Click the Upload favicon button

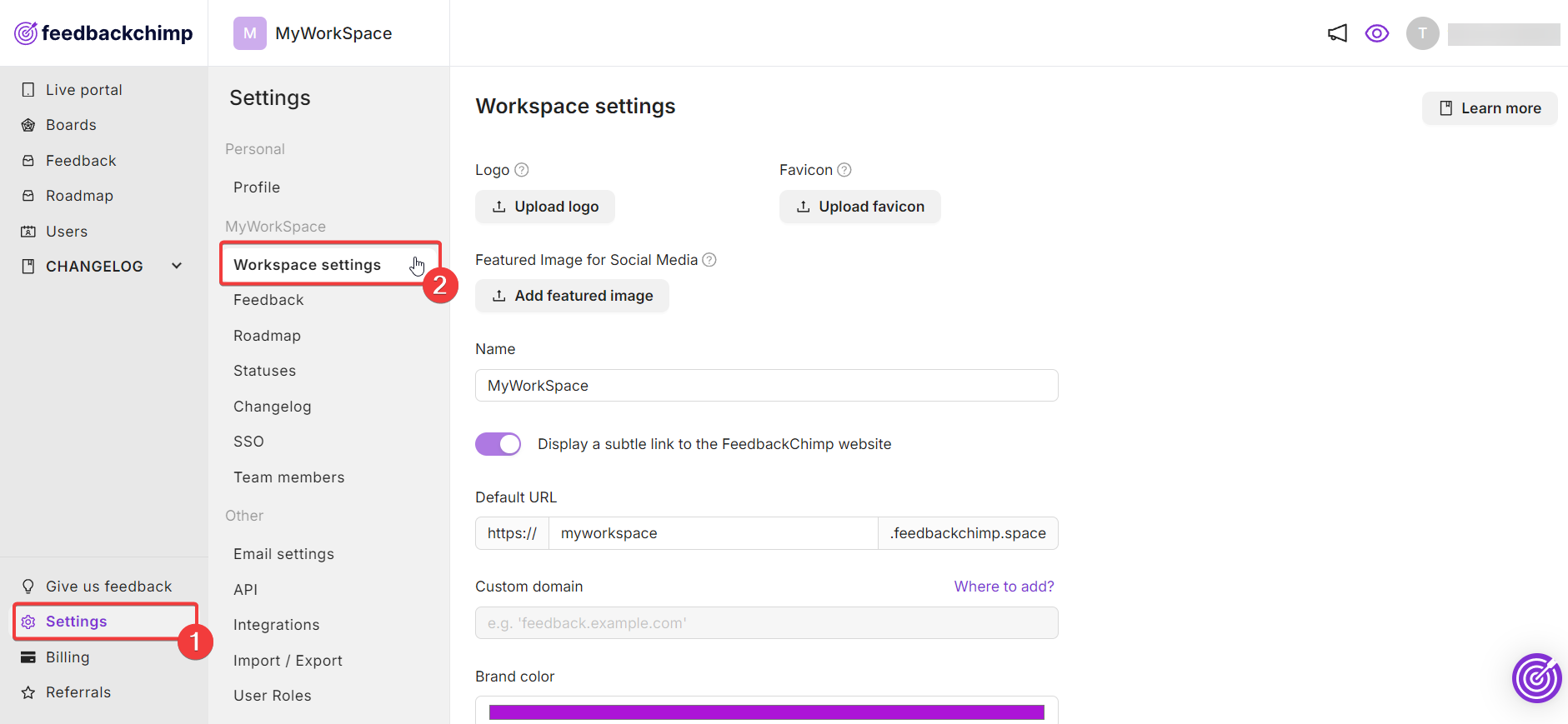pyautogui.click(x=860, y=207)
